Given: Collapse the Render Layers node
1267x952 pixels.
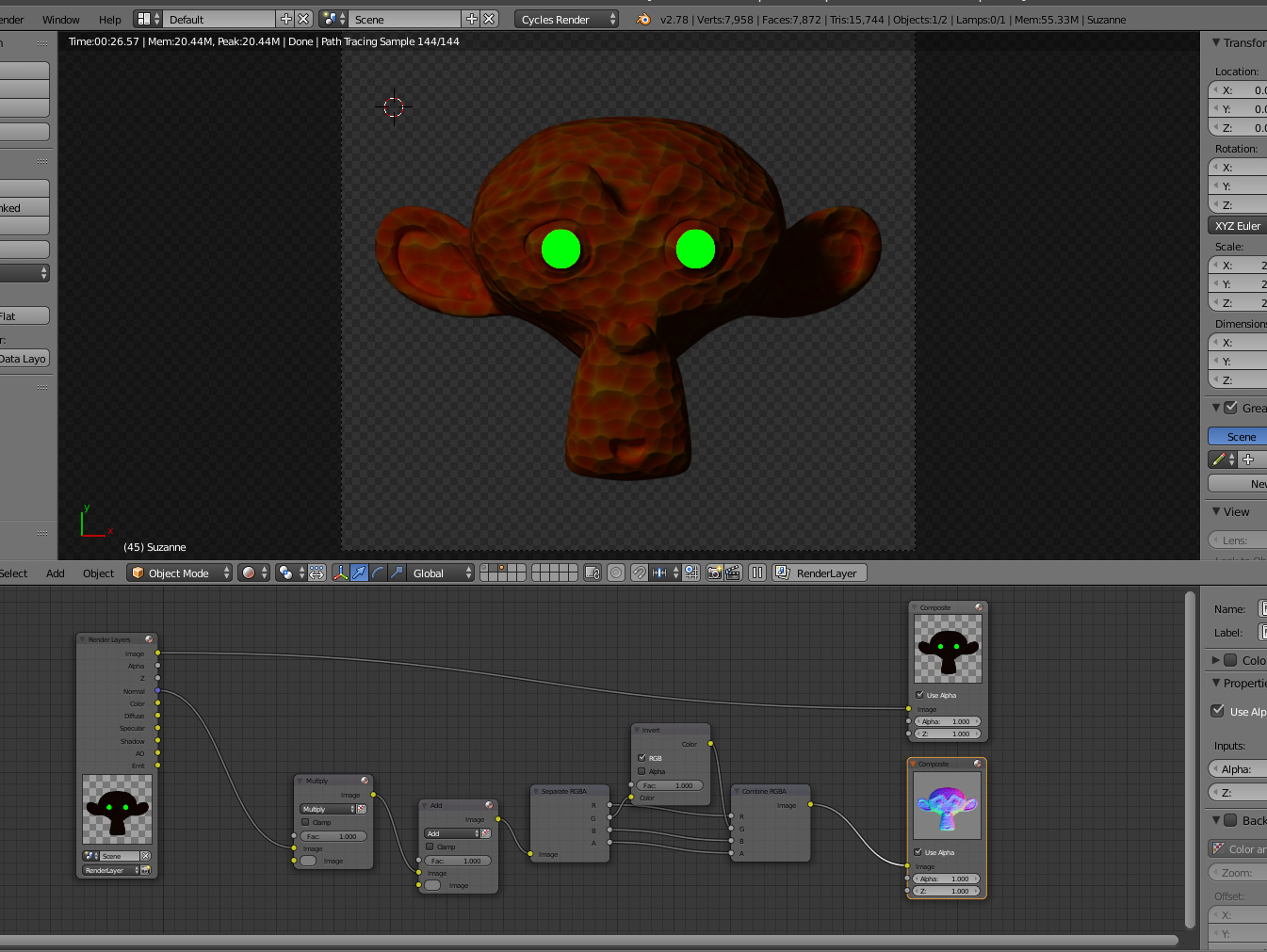Looking at the screenshot, I should 83,639.
